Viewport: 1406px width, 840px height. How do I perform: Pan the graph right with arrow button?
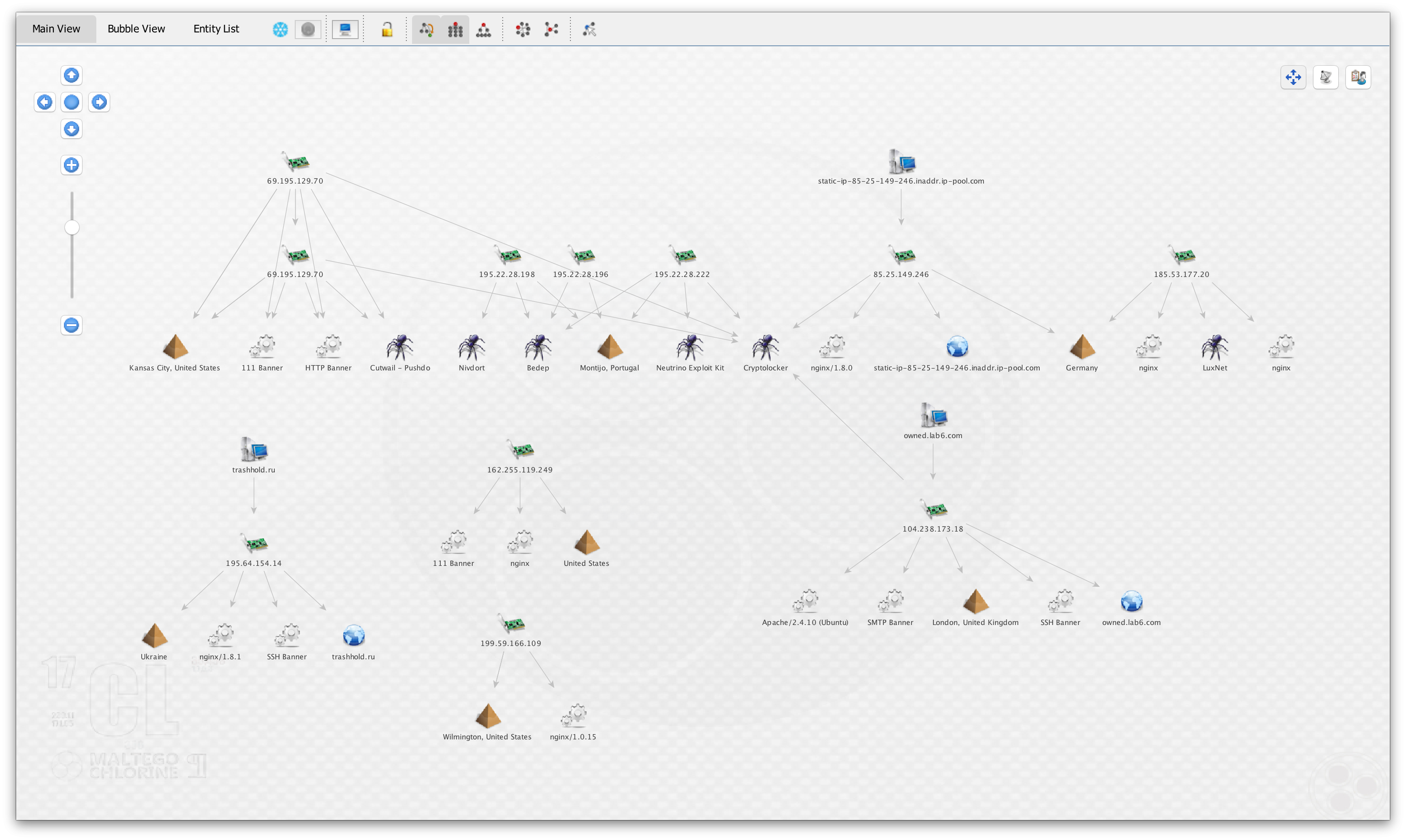click(x=99, y=102)
